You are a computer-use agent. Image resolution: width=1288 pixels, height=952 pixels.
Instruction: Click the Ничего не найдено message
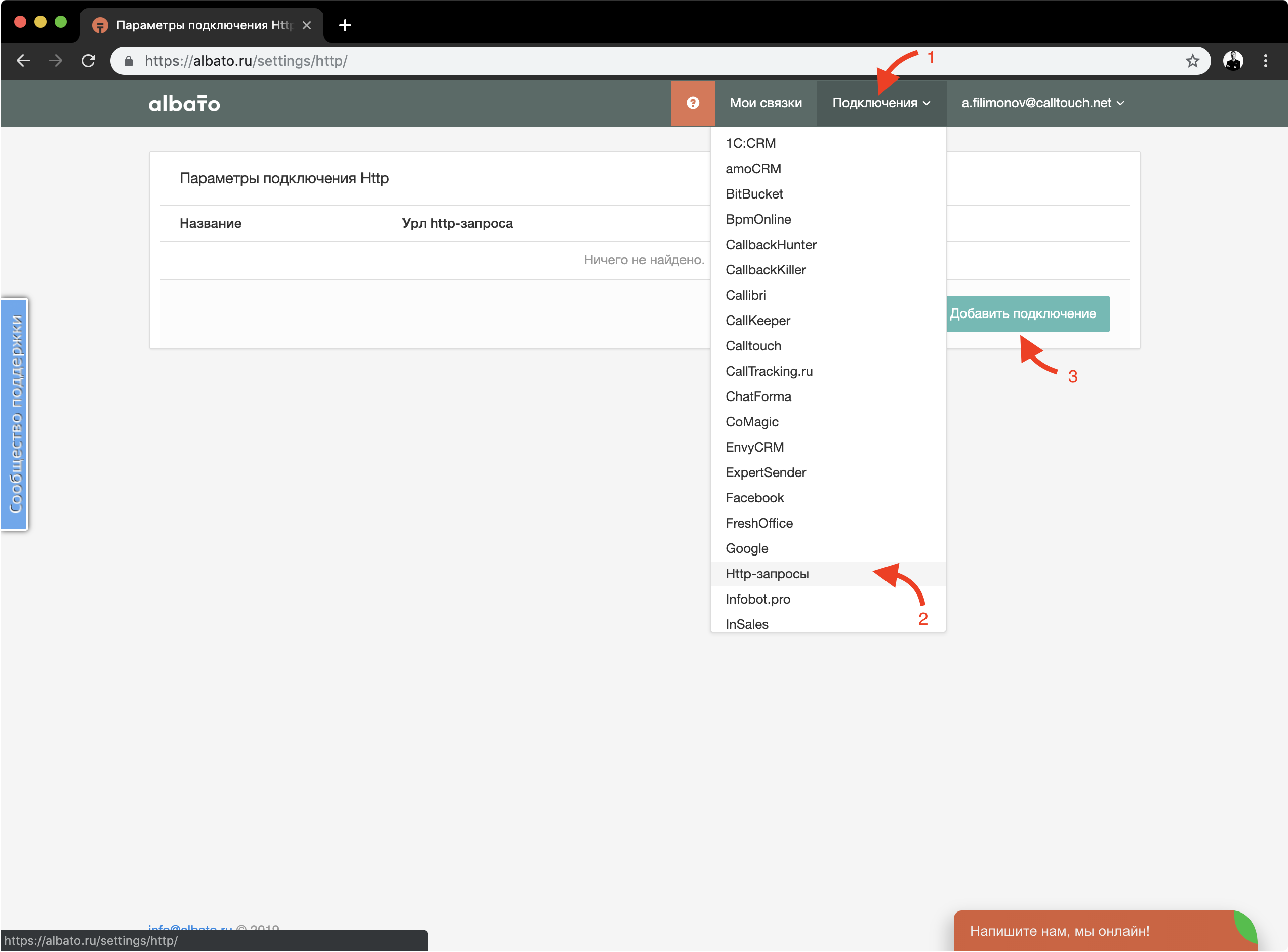pyautogui.click(x=644, y=260)
